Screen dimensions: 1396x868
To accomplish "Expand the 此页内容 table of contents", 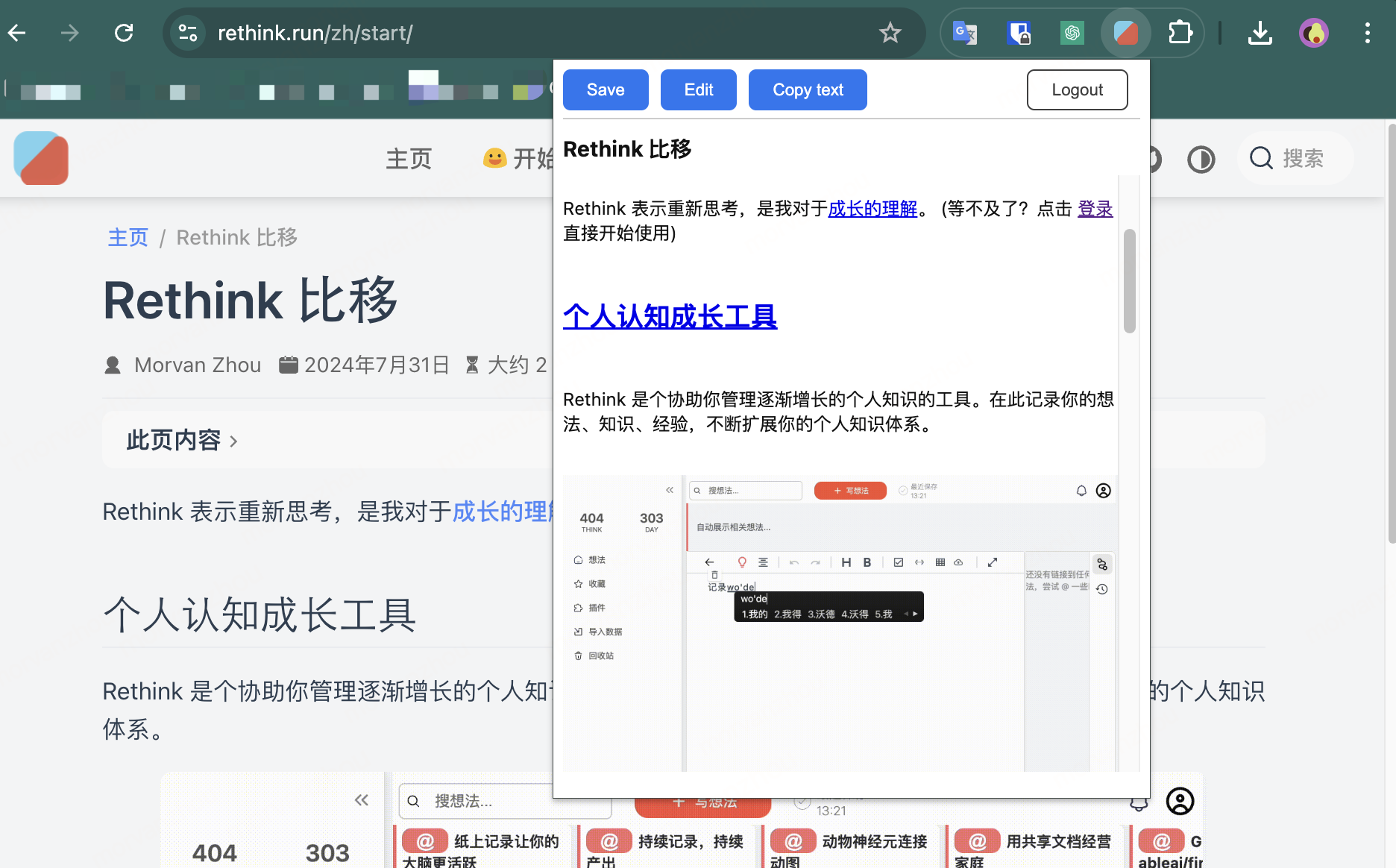I will coord(182,440).
